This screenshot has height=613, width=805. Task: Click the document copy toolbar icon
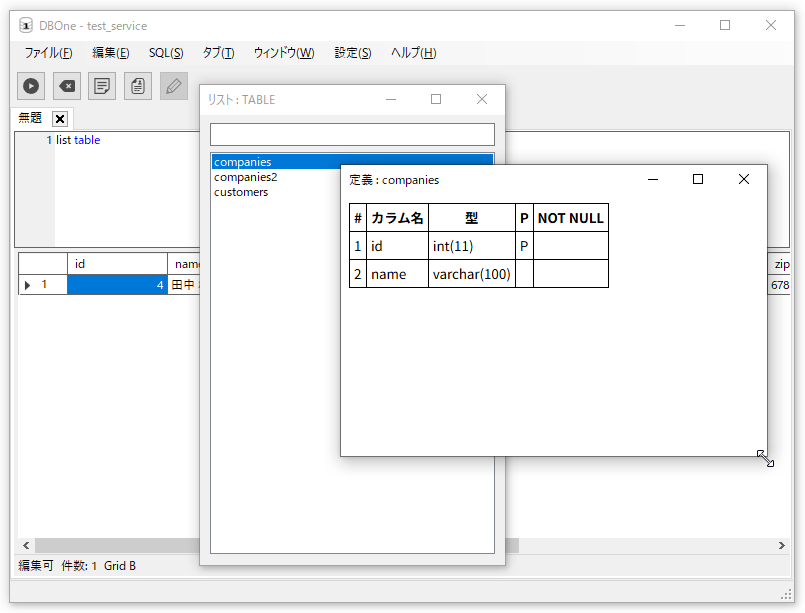pyautogui.click(x=138, y=86)
